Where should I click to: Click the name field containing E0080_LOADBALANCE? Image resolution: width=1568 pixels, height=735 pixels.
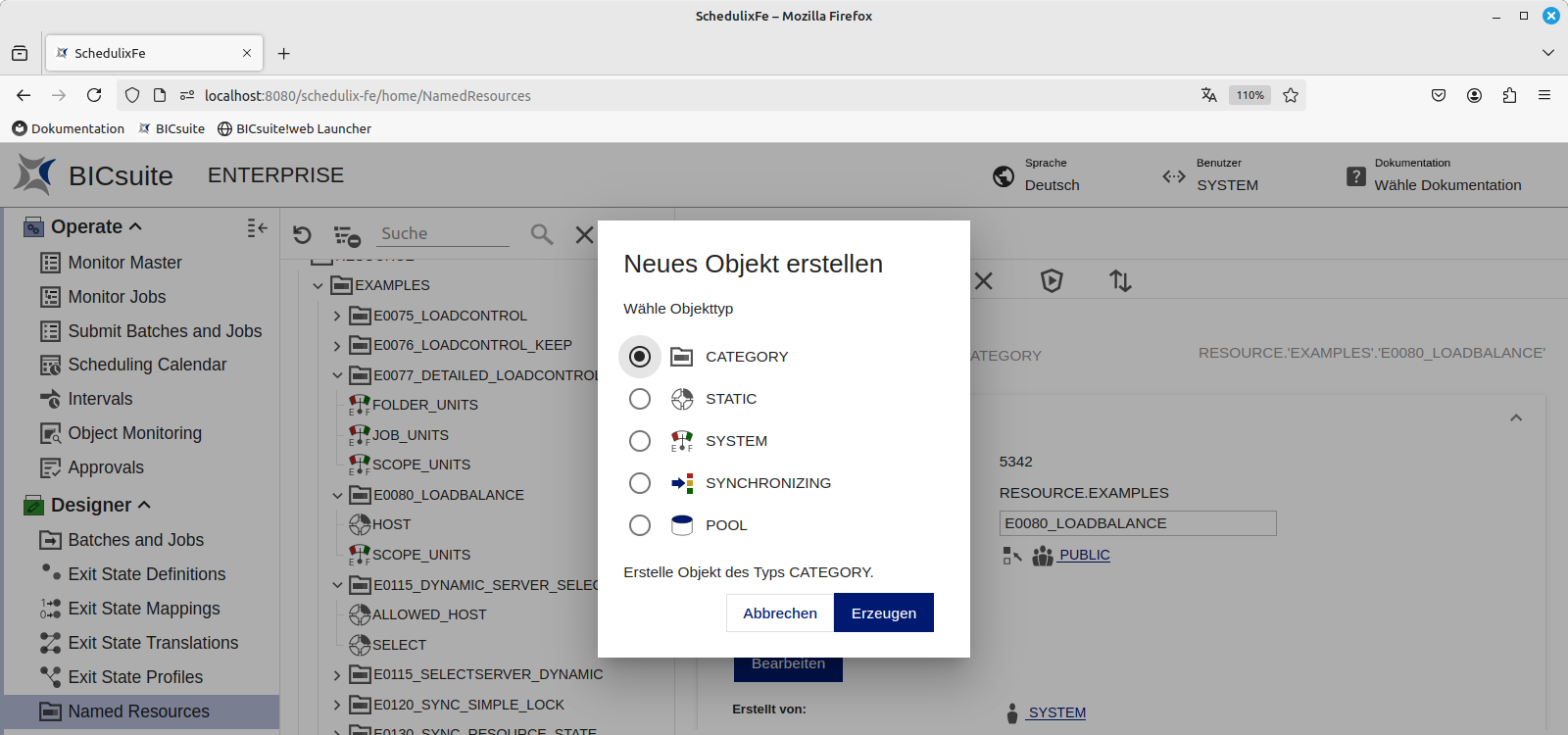pos(1137,523)
